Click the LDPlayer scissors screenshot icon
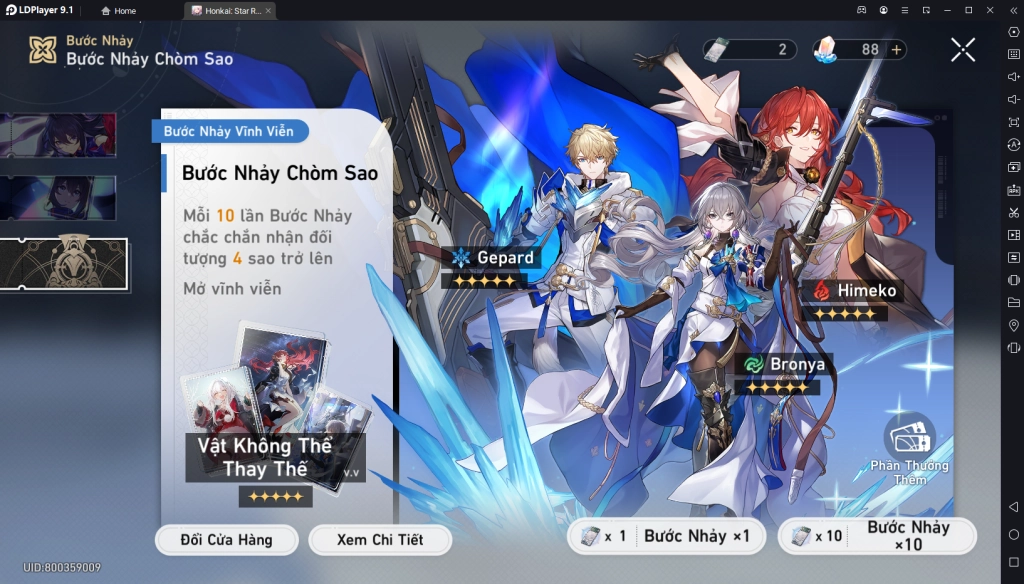Screen dimensions: 1024x584 coord(1014,212)
